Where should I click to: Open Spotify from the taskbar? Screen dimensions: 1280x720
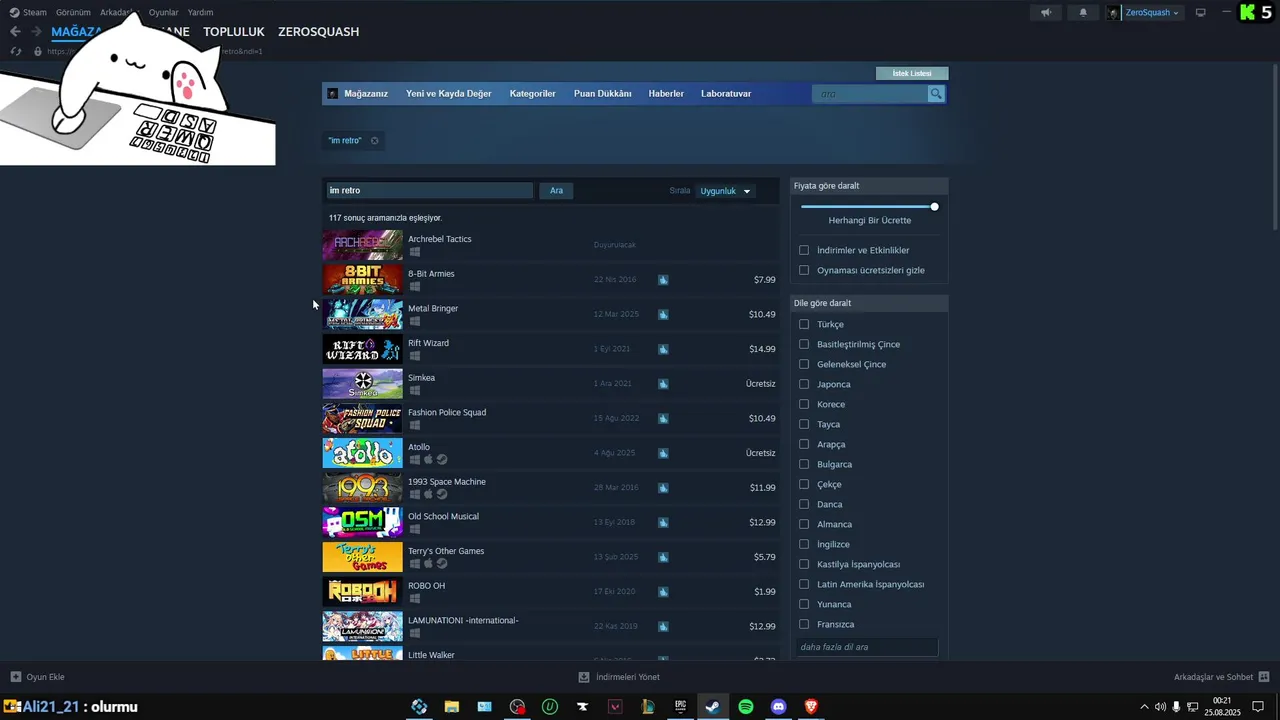(x=746, y=707)
